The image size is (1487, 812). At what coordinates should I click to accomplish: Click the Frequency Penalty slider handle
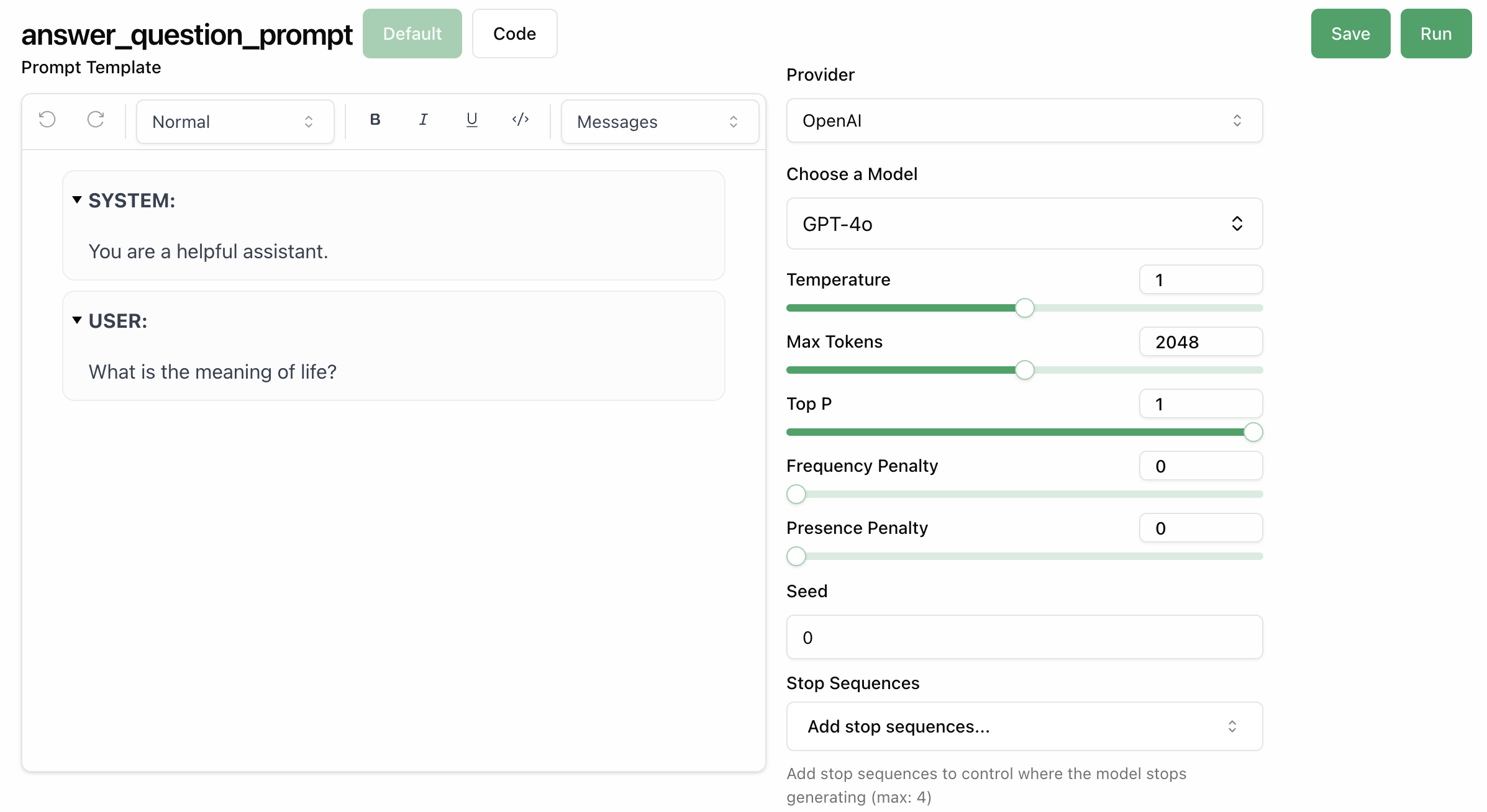point(796,494)
